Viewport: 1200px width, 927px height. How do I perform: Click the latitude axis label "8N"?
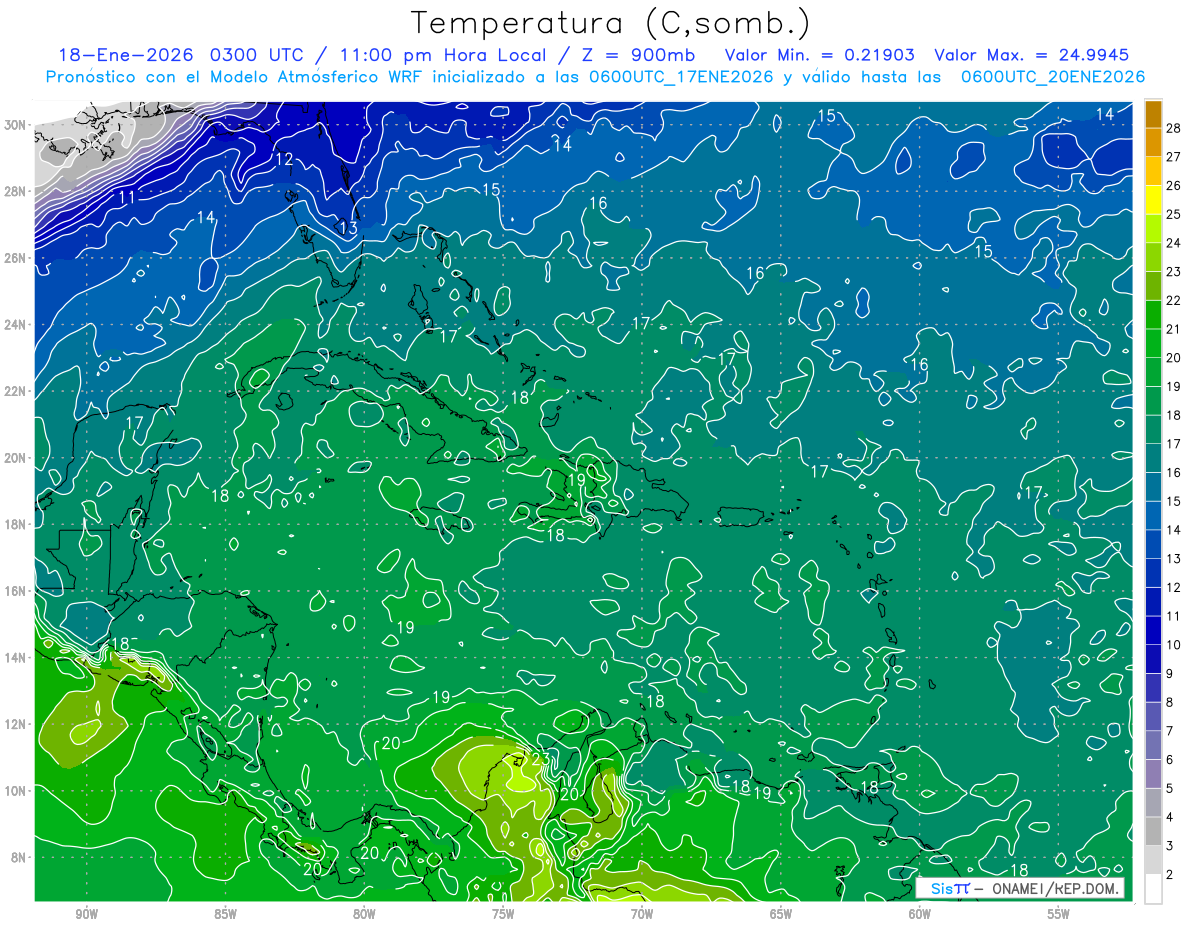[18, 857]
